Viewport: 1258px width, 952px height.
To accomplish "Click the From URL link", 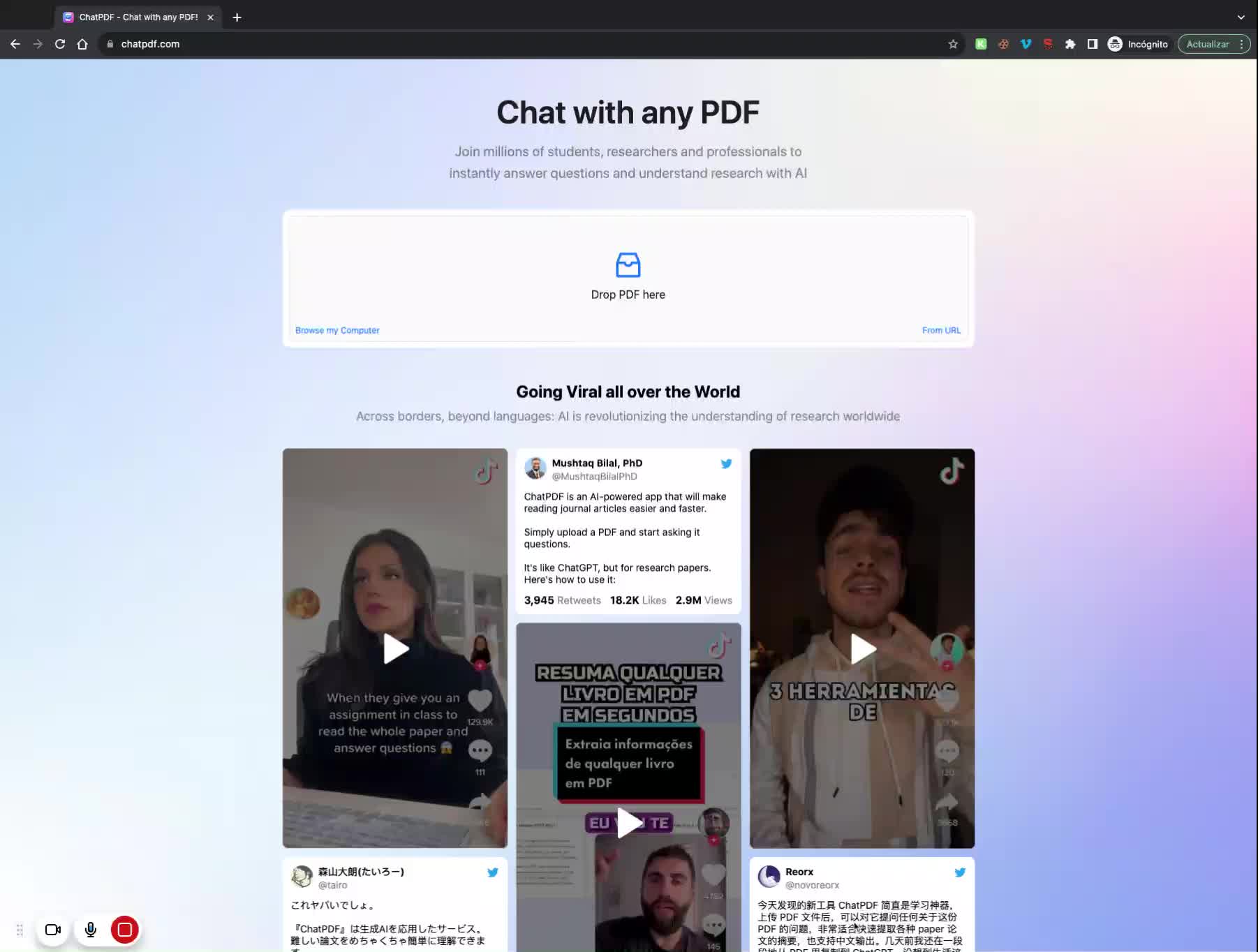I will [x=940, y=330].
